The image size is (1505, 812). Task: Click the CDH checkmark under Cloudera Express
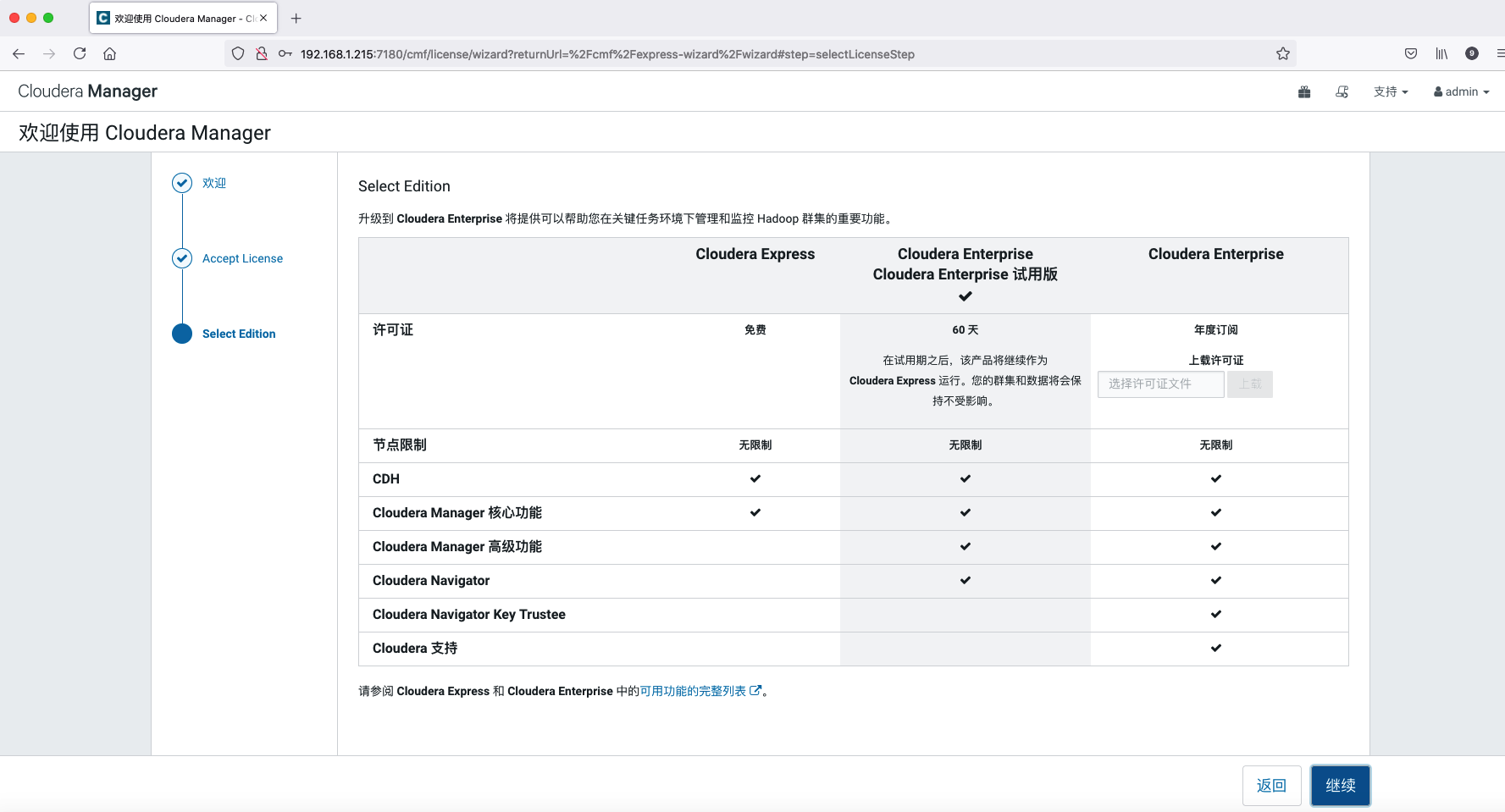[x=755, y=478]
